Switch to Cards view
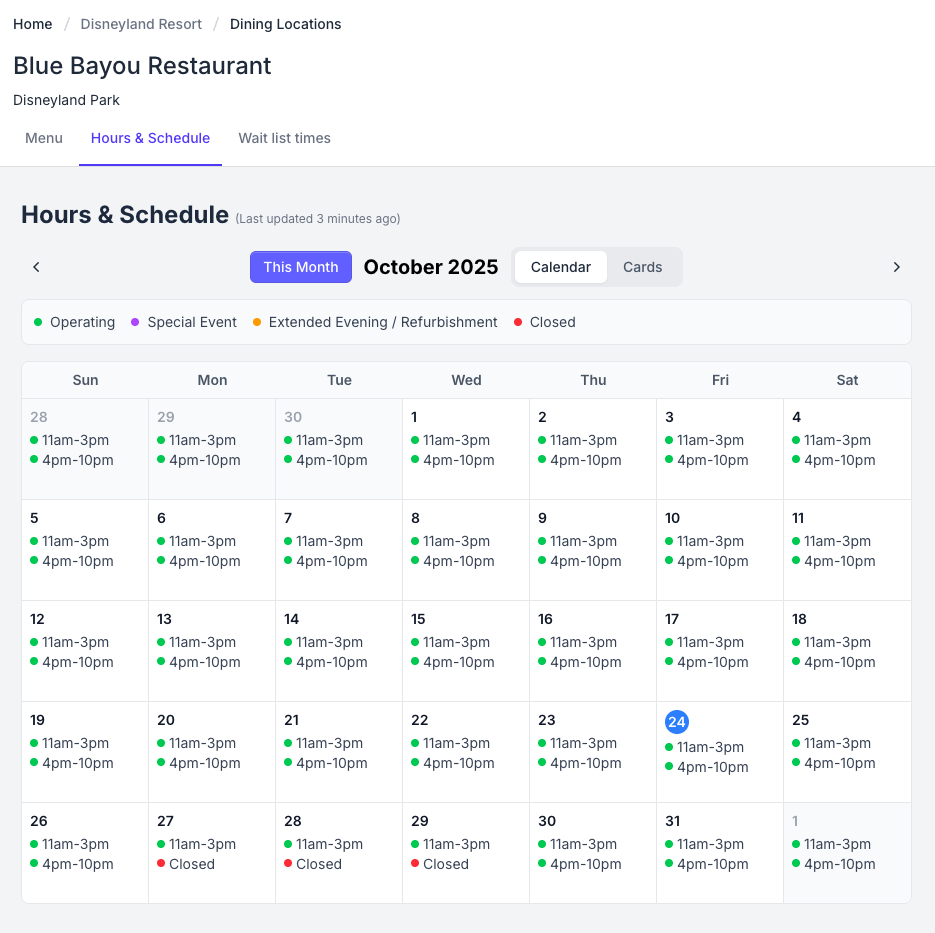Viewport: 935px width, 933px height. 642,267
